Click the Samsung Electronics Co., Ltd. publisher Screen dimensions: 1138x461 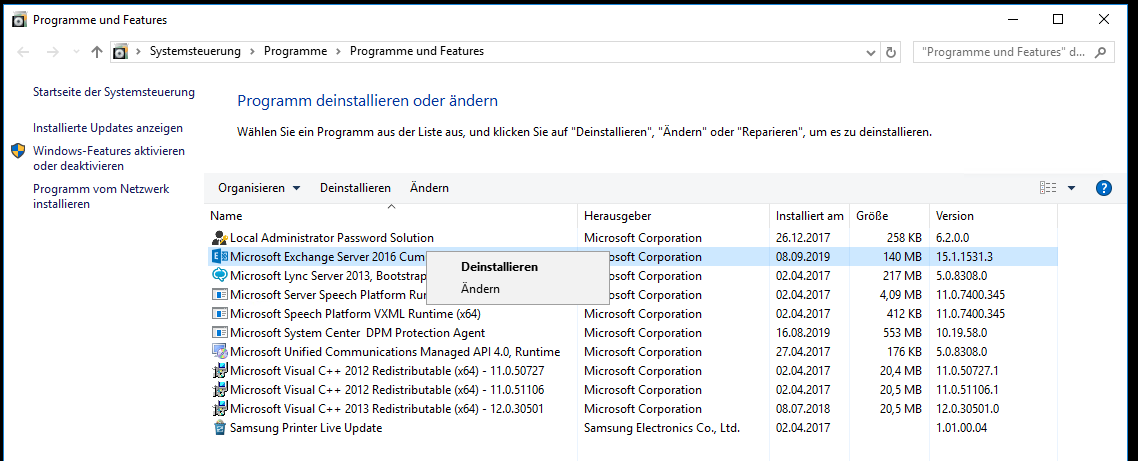click(662, 428)
